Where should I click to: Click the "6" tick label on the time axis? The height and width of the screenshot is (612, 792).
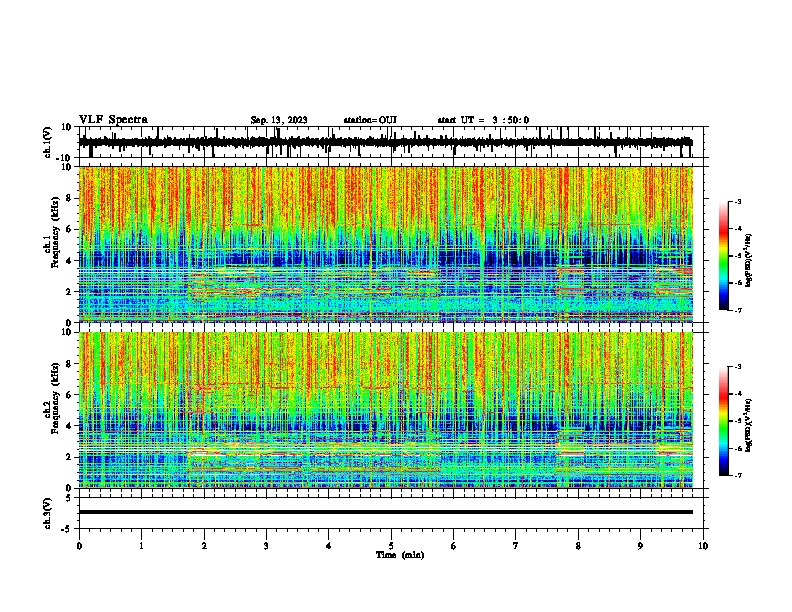pyautogui.click(x=454, y=546)
